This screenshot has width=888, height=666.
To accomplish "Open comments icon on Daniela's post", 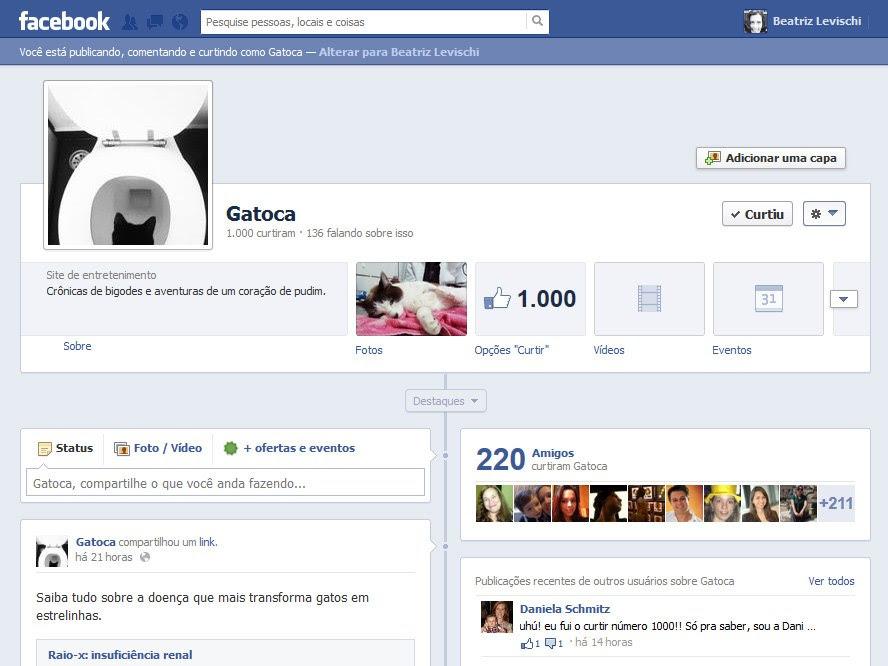I will click(x=550, y=643).
